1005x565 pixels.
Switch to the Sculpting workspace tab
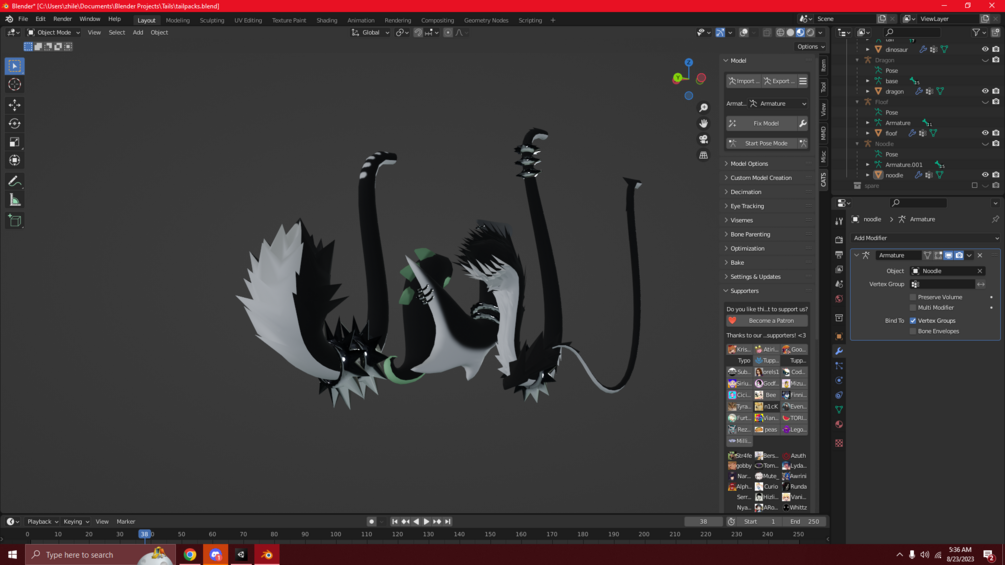[212, 20]
